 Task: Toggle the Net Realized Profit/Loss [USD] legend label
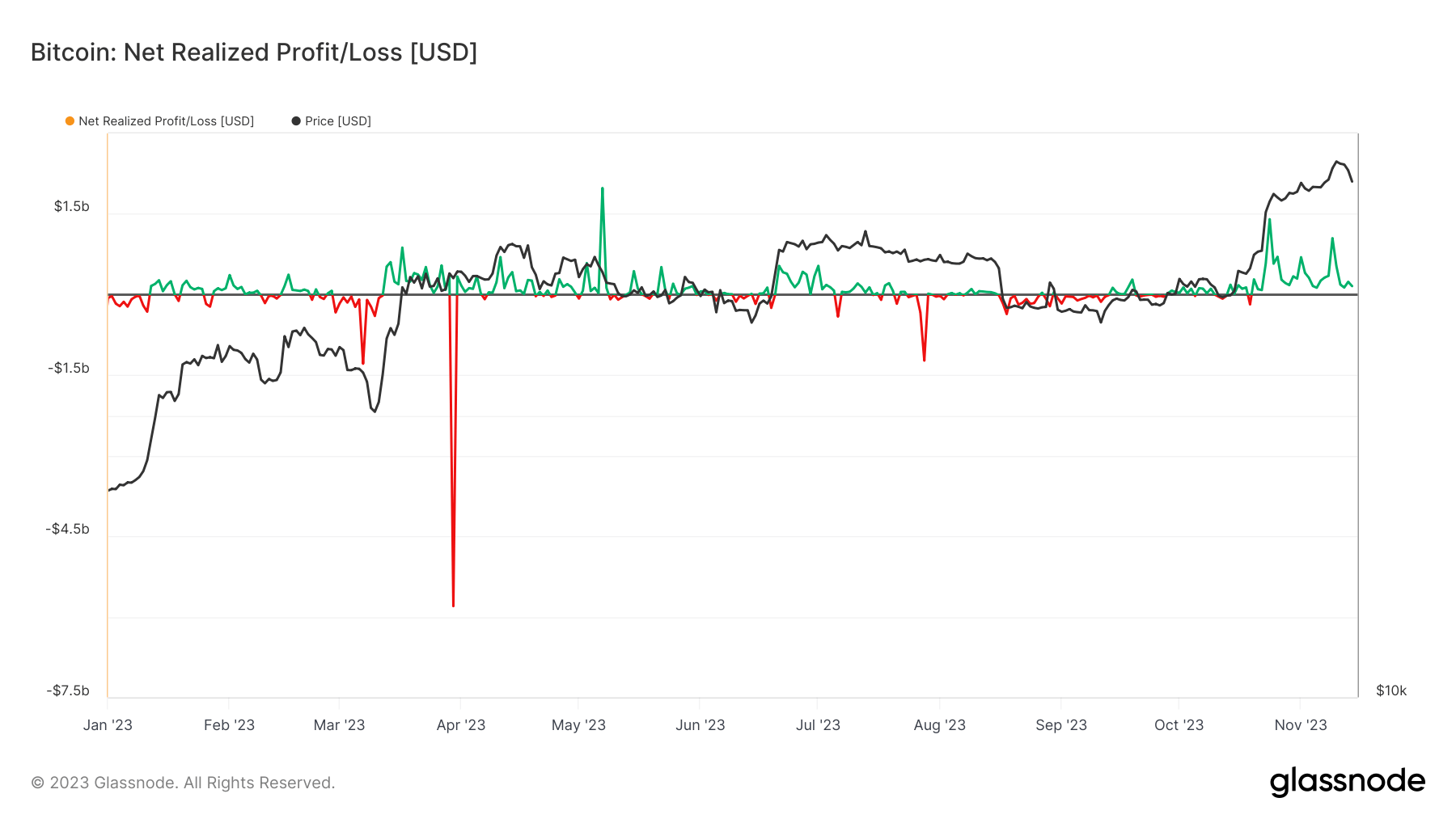pyautogui.click(x=166, y=121)
